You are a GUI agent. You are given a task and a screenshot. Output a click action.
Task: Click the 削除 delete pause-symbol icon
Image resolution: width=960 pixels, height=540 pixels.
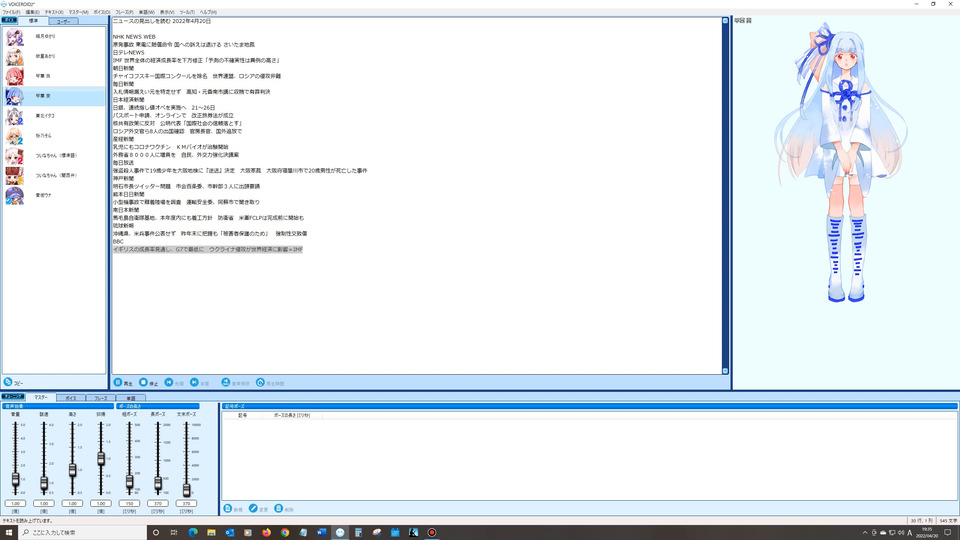click(x=279, y=509)
